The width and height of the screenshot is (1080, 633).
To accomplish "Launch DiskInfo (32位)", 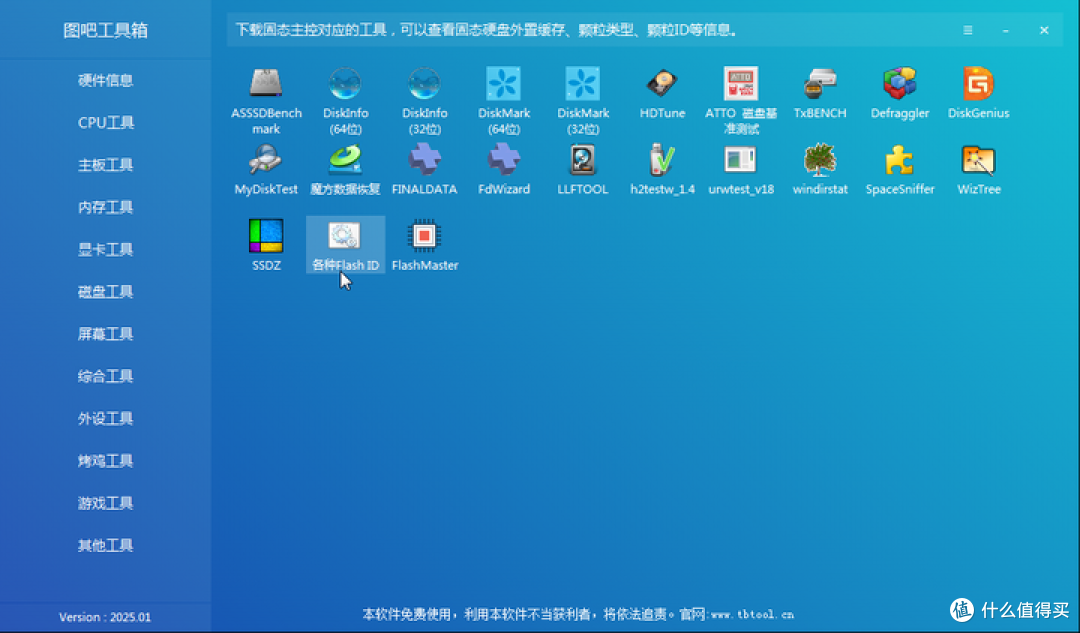I will [x=424, y=101].
